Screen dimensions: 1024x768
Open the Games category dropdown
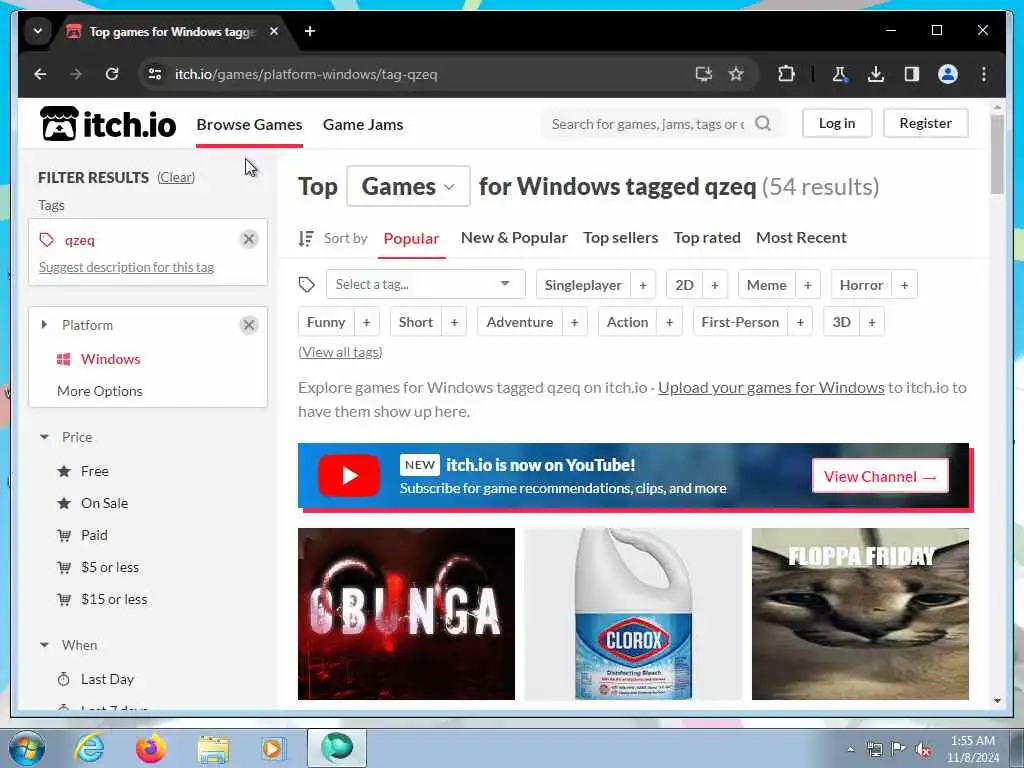408,186
